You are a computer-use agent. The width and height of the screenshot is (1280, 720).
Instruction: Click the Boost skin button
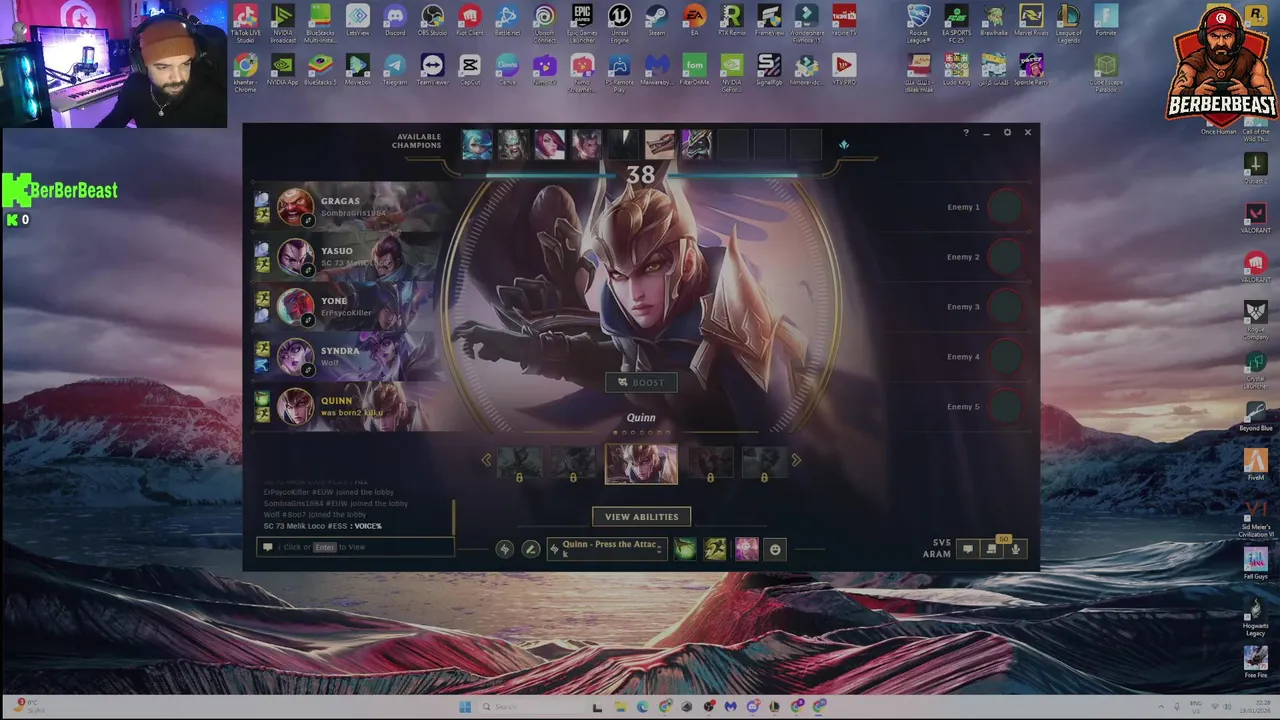click(x=641, y=382)
